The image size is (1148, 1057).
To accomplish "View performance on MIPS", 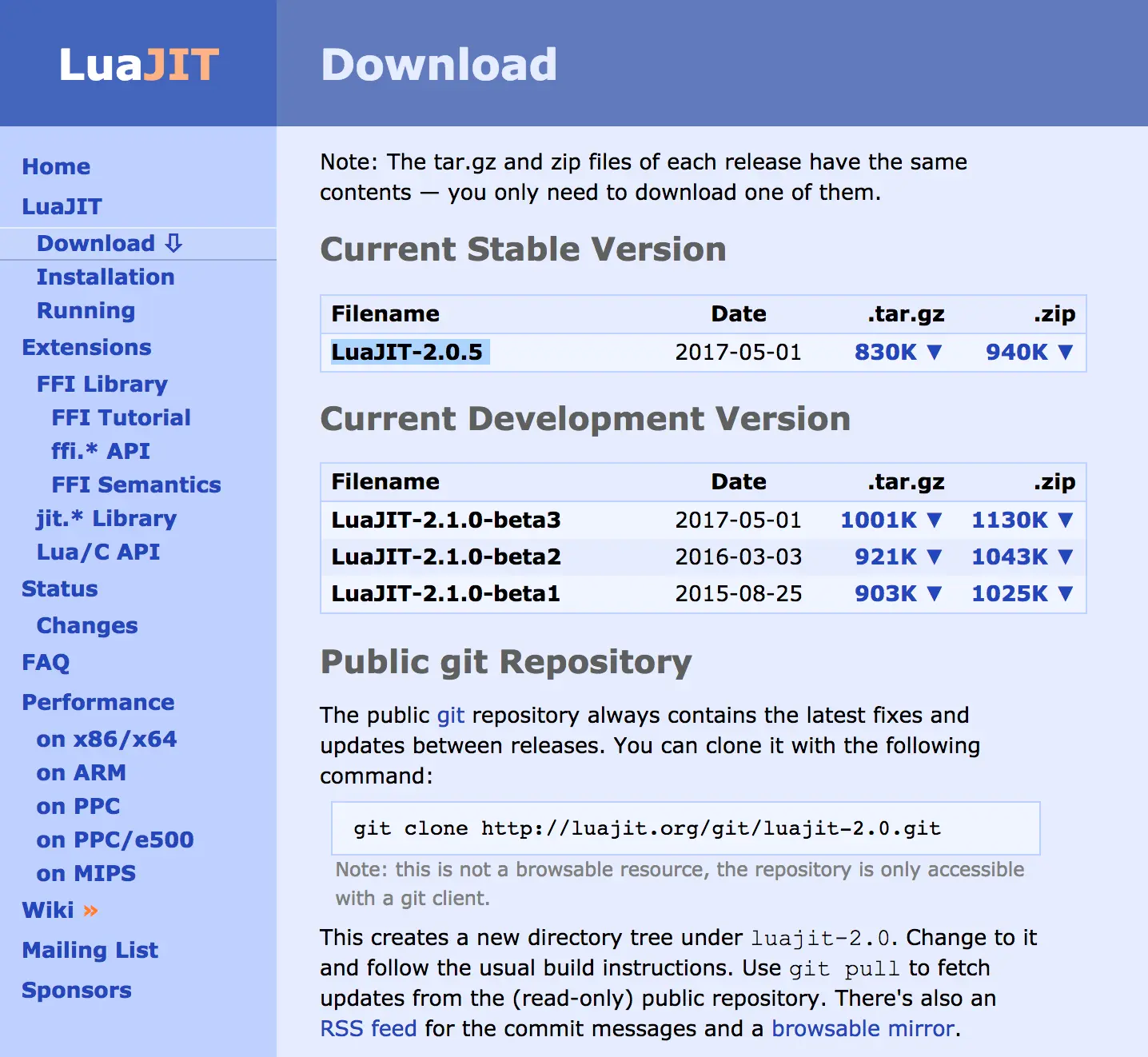I will click(86, 873).
